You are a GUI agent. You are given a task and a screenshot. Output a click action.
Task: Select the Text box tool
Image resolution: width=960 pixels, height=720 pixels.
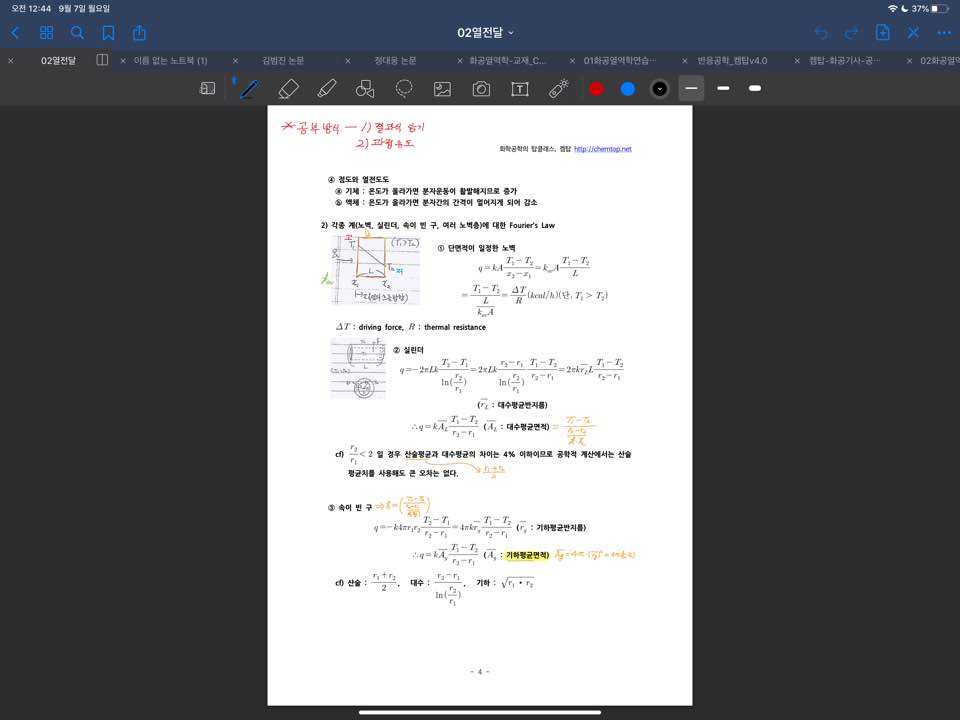[x=520, y=89]
